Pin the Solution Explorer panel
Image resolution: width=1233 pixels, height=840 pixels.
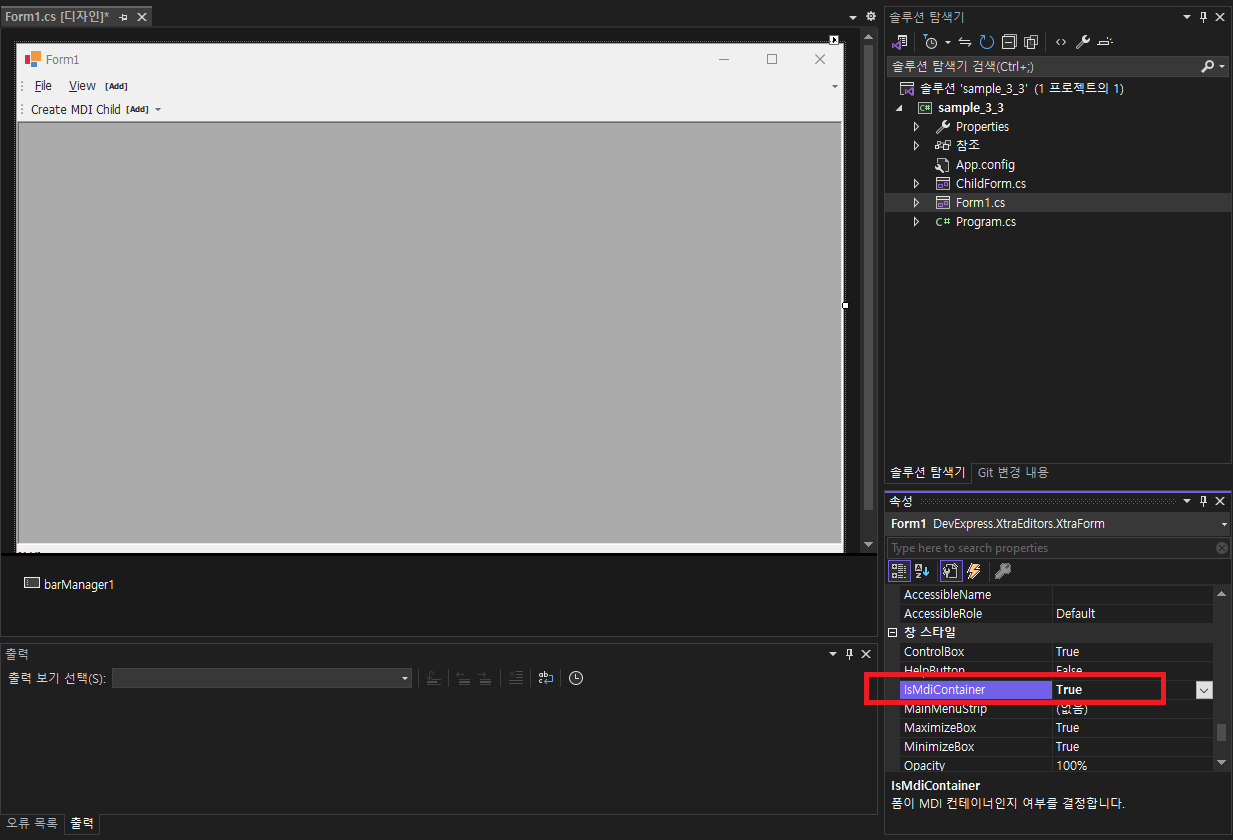pos(1204,17)
